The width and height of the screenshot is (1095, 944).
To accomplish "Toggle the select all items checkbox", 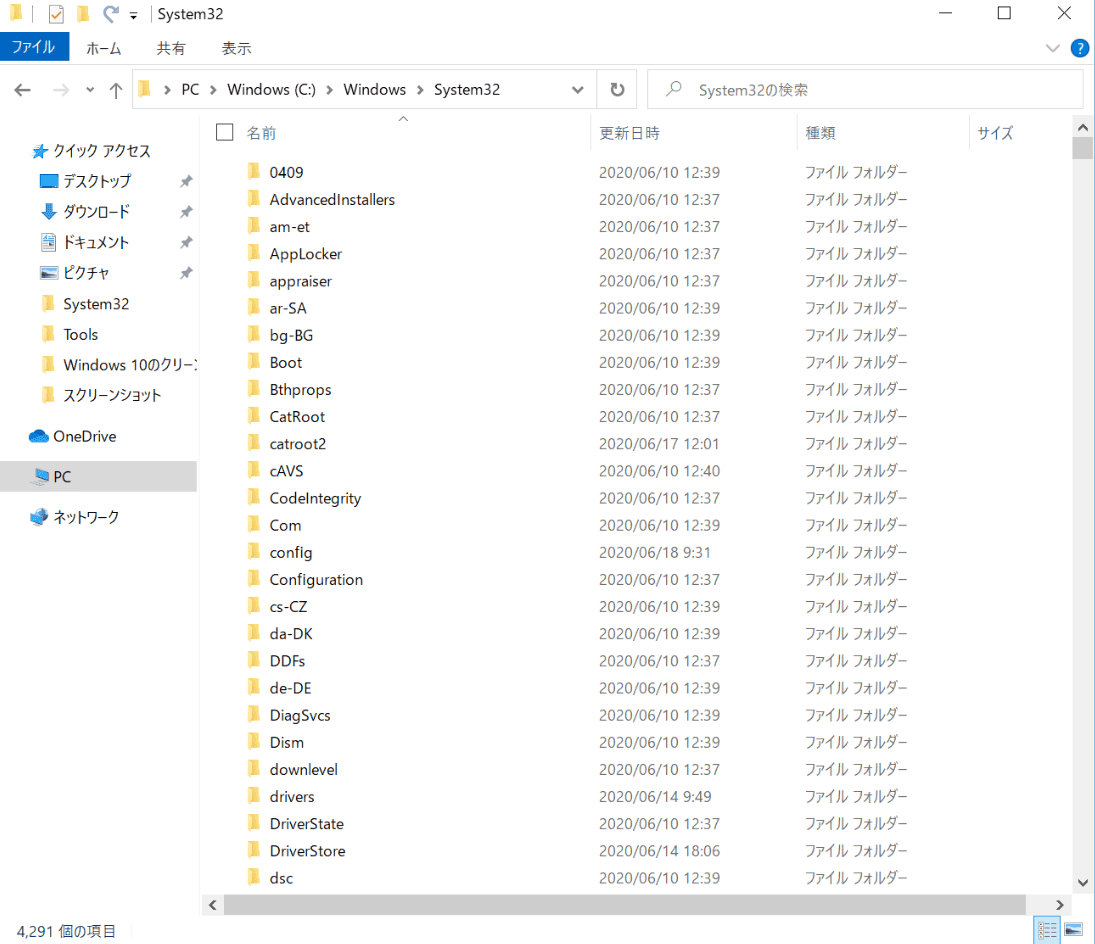I will coord(224,132).
